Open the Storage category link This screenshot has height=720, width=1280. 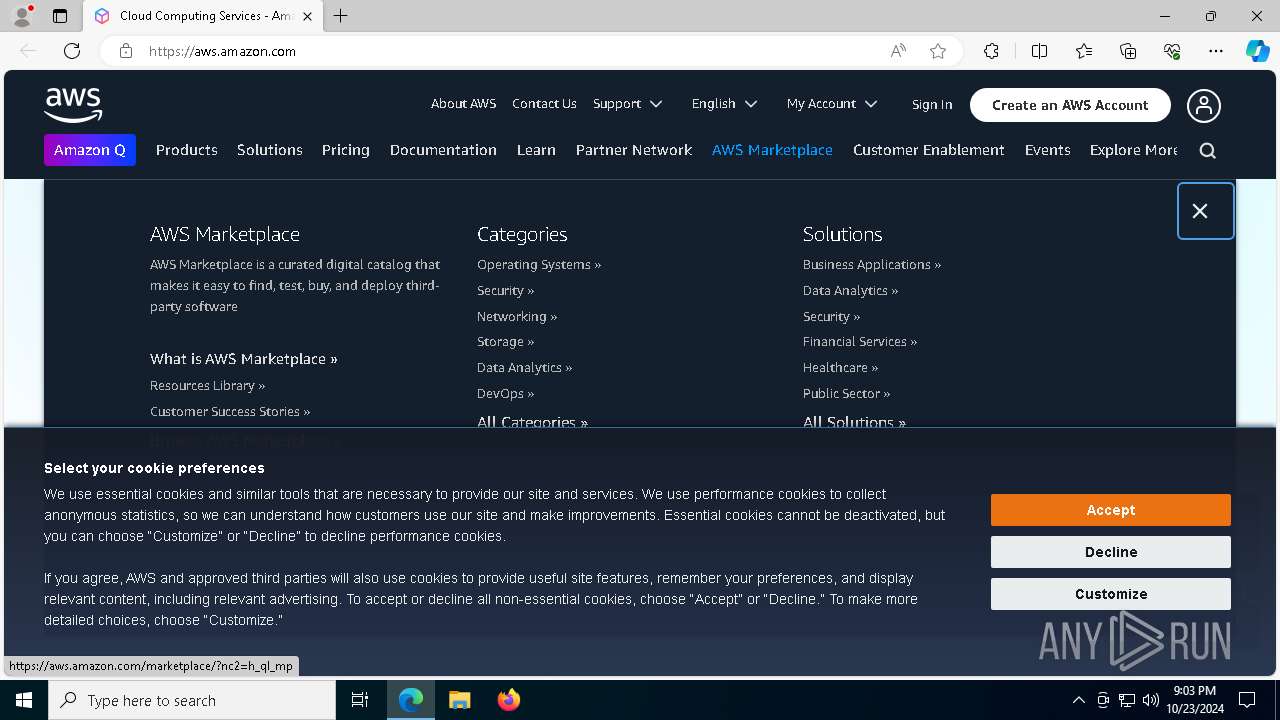coord(506,342)
